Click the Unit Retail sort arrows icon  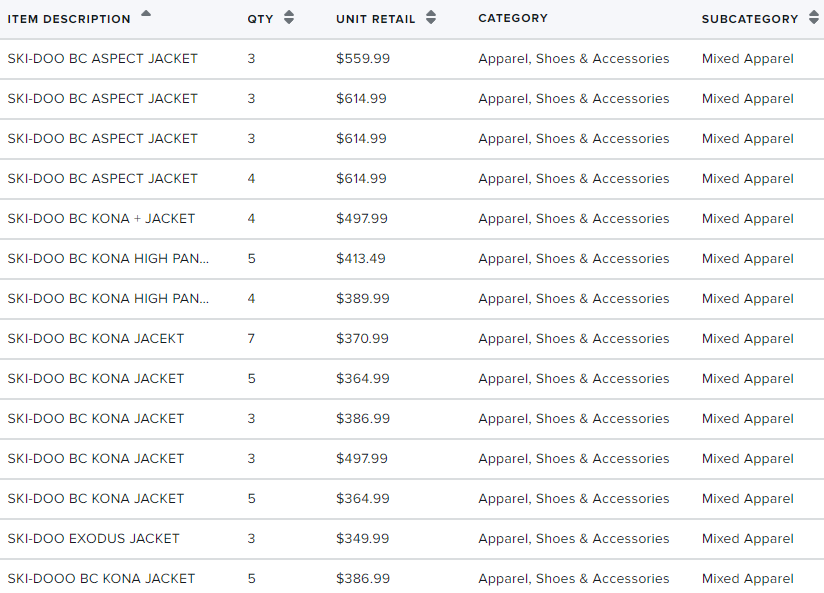pyautogui.click(x=431, y=17)
